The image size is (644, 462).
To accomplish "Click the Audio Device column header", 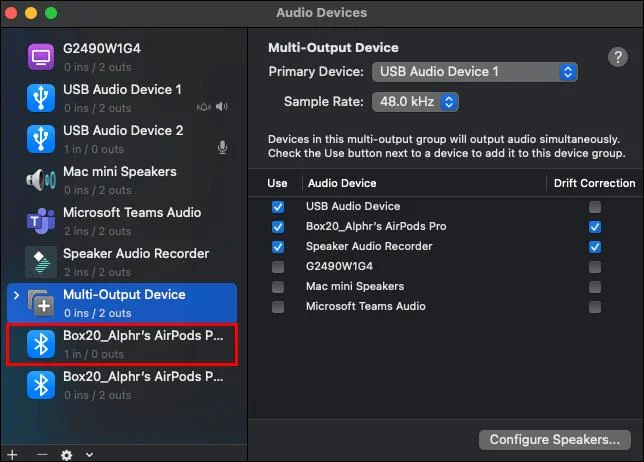I will 342,183.
